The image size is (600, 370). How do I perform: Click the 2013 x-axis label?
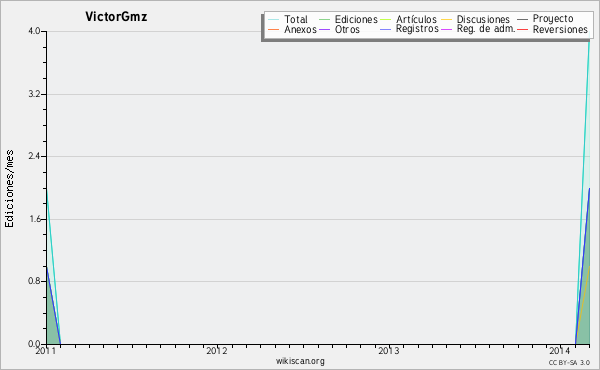point(389,350)
